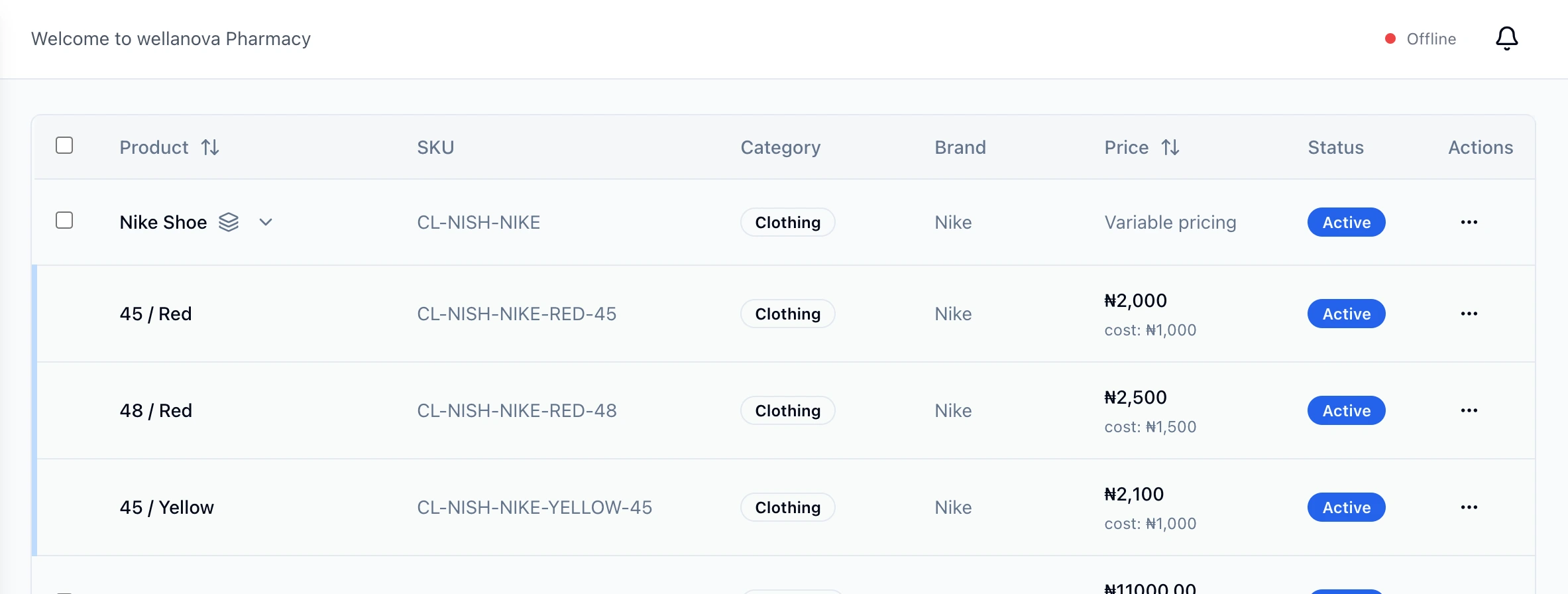Click the Clothing category badge for Nike Shoe
Image resolution: width=1568 pixels, height=594 pixels.
[787, 222]
